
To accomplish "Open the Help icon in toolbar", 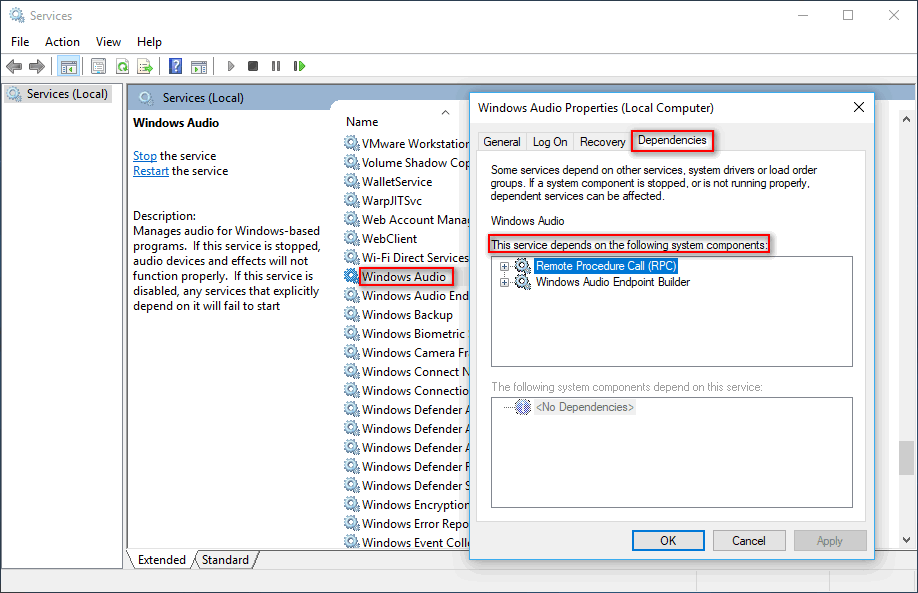I will tap(175, 67).
